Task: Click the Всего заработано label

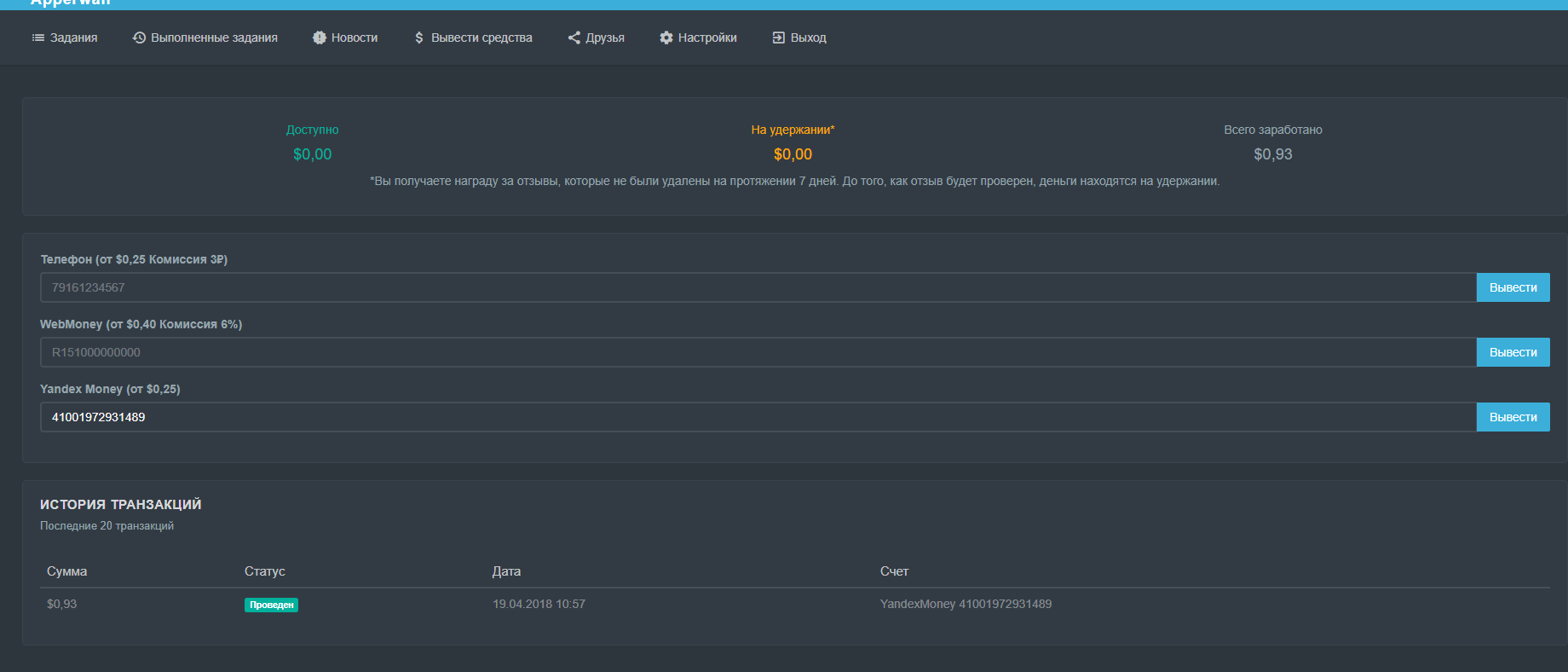Action: click(1273, 130)
